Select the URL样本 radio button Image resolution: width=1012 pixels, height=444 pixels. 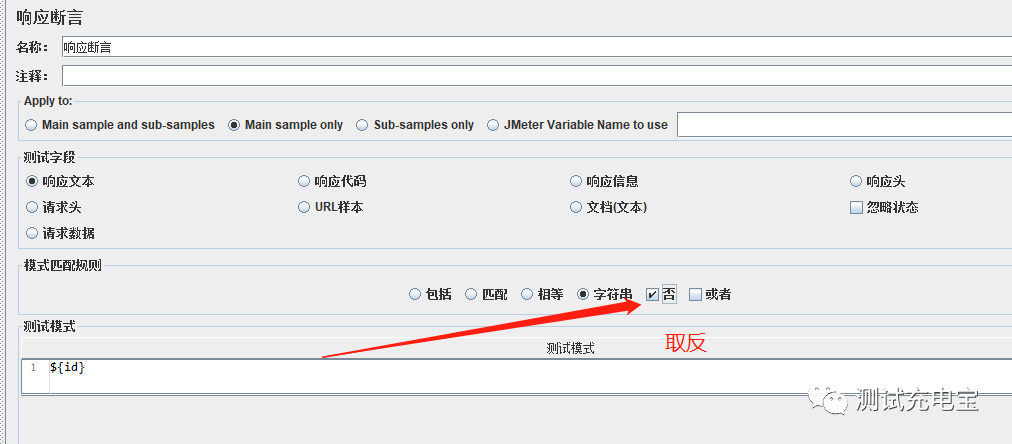click(x=304, y=207)
